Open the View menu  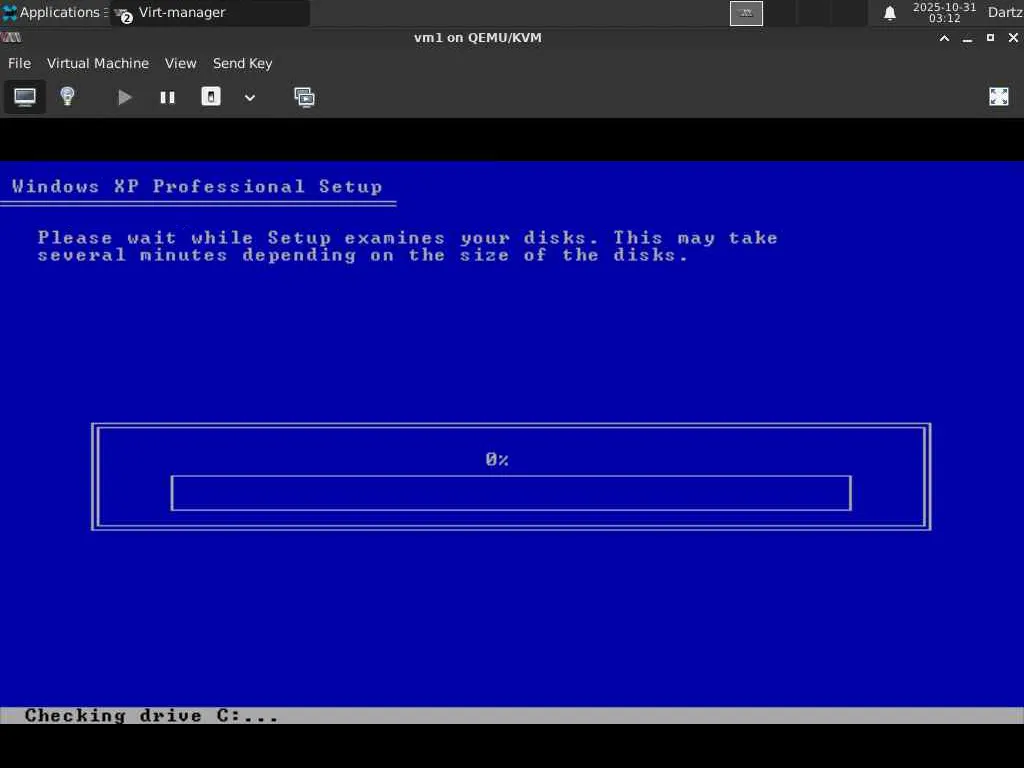180,63
